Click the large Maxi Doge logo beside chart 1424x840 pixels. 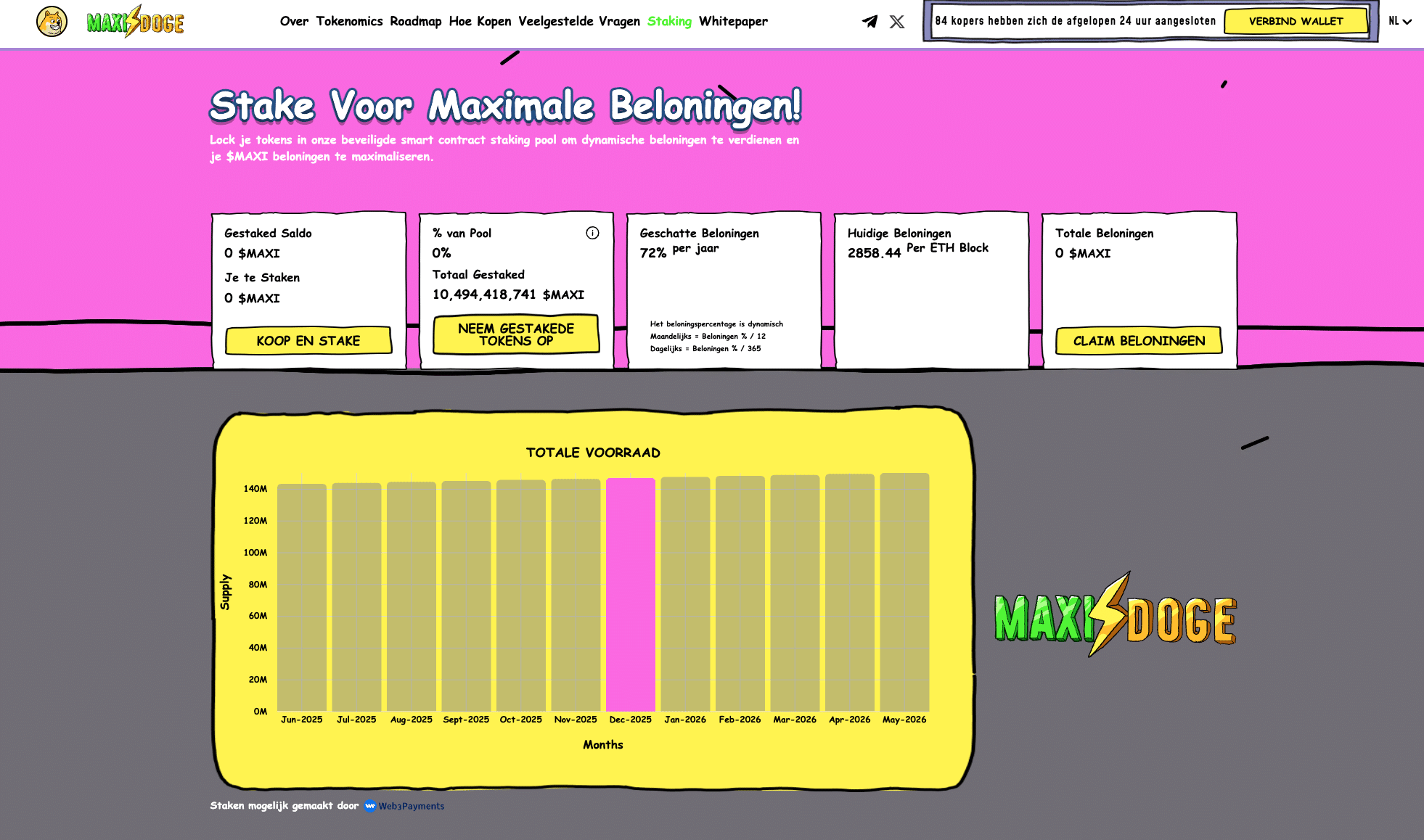[x=1115, y=615]
